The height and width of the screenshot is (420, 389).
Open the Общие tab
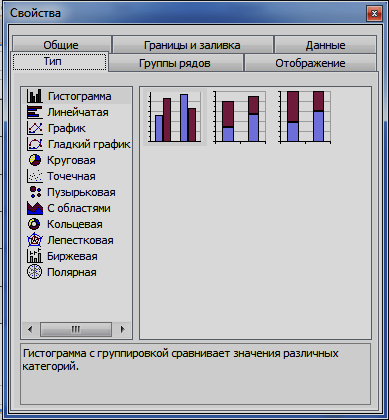(61, 45)
